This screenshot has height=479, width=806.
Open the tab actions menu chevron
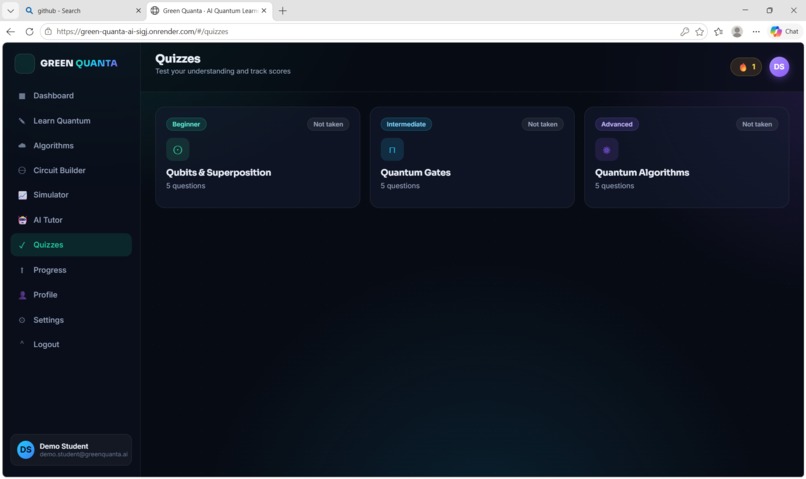(10, 10)
